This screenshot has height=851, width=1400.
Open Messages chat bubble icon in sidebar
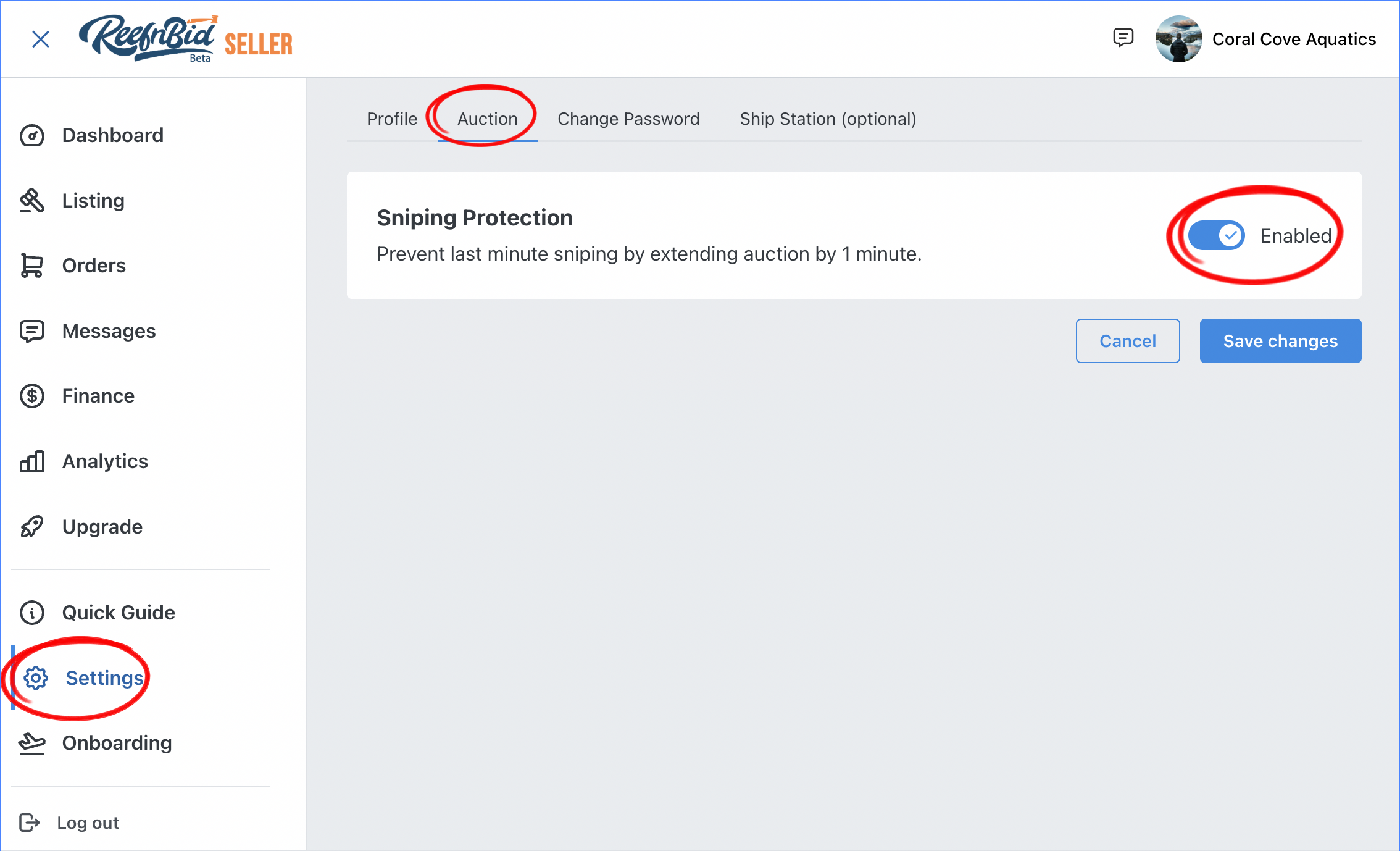(x=32, y=331)
